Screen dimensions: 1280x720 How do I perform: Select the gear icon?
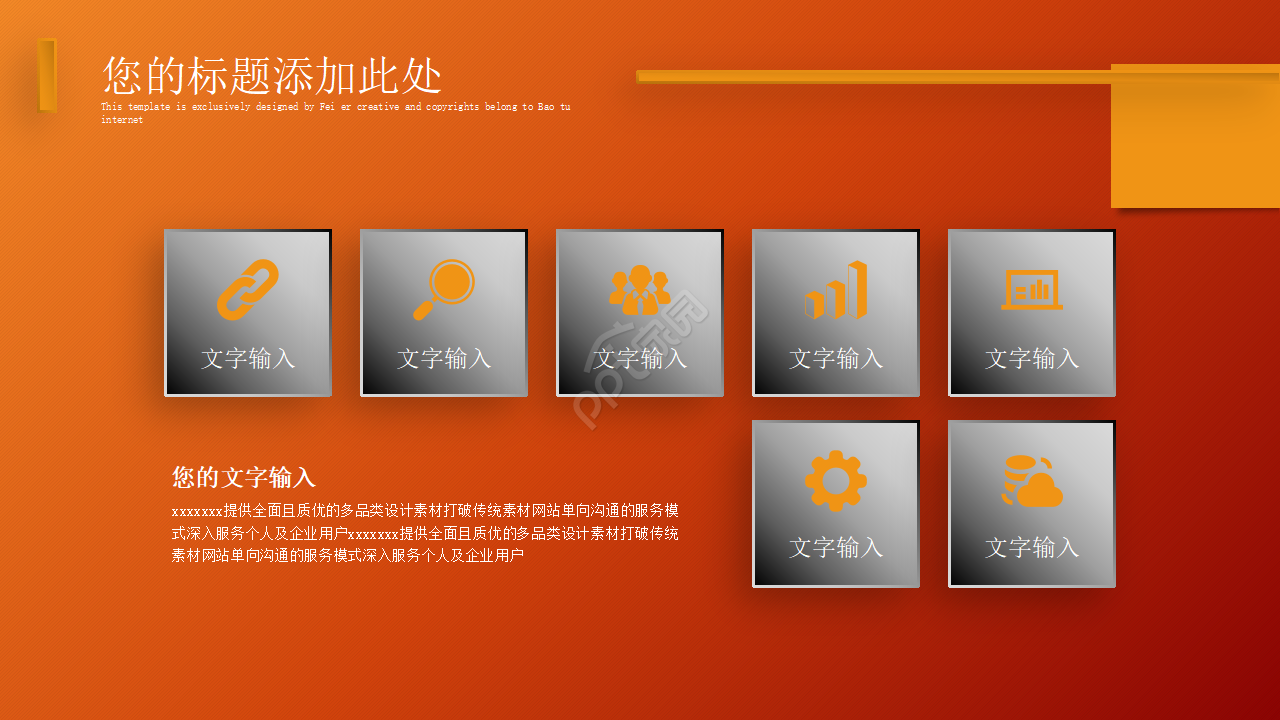836,481
